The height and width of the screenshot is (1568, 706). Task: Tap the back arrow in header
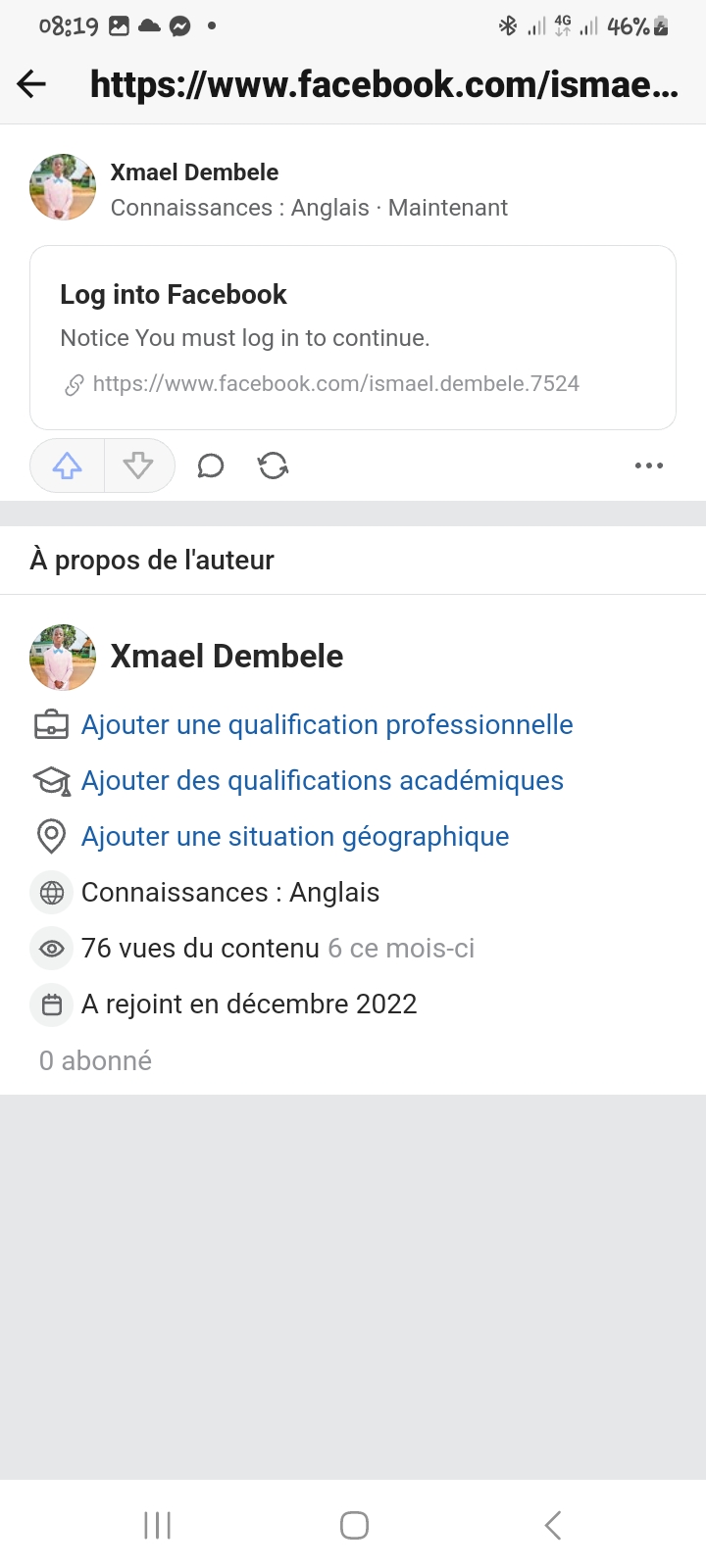click(31, 84)
